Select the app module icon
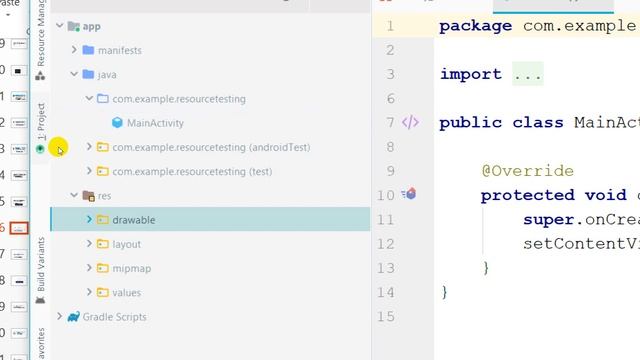This screenshot has width=640, height=360. point(73,27)
